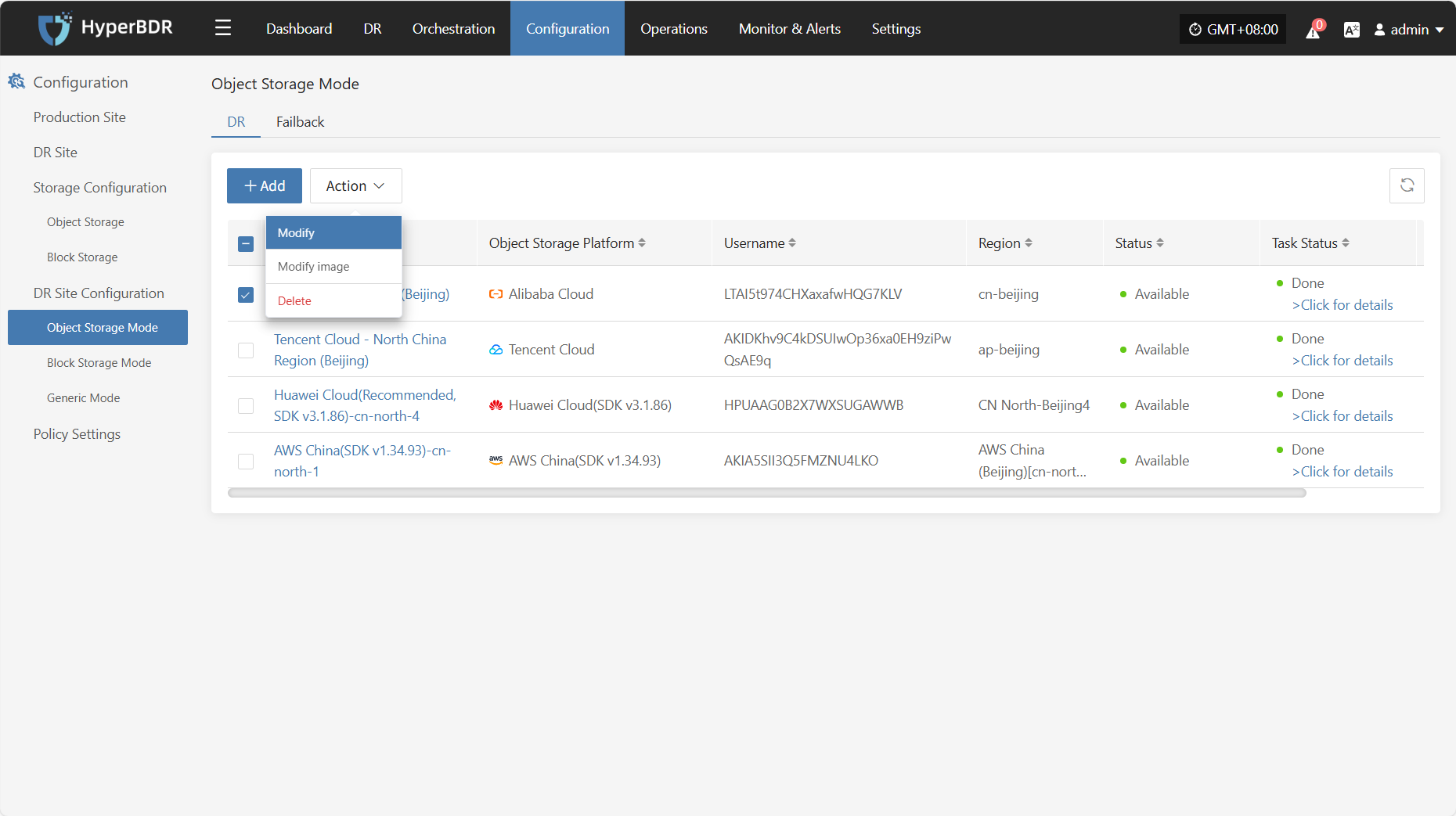Click the Huawei Cloud platform icon
Image resolution: width=1456 pixels, height=816 pixels.
pos(496,405)
